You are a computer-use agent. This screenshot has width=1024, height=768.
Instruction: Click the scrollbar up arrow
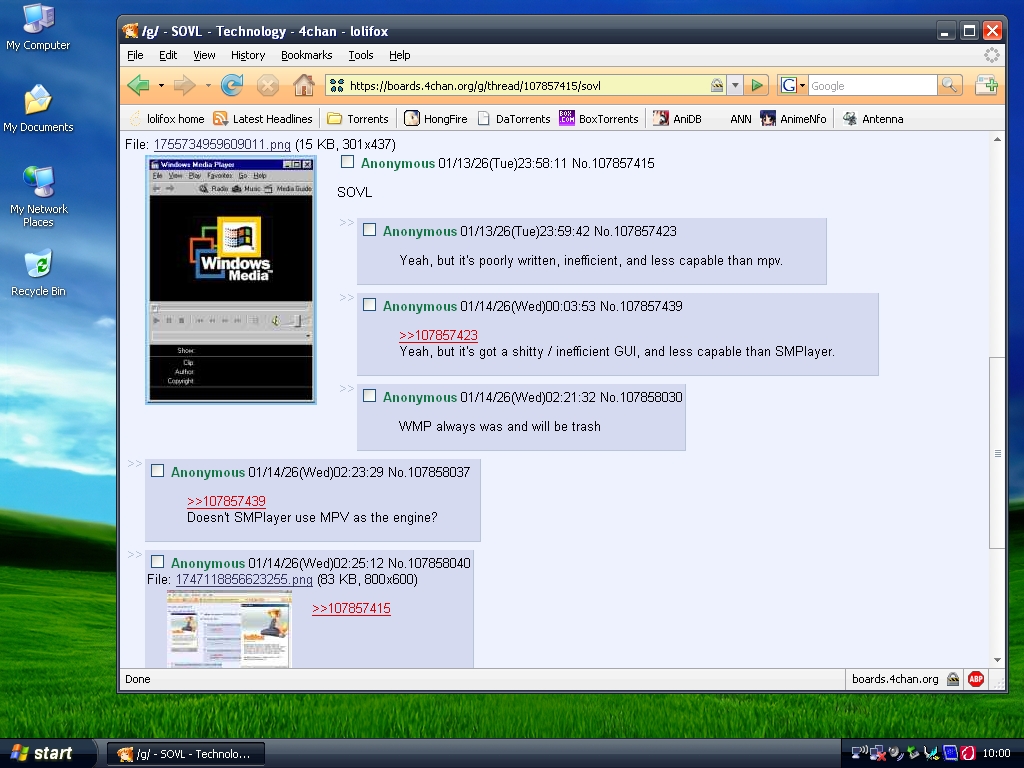click(997, 139)
